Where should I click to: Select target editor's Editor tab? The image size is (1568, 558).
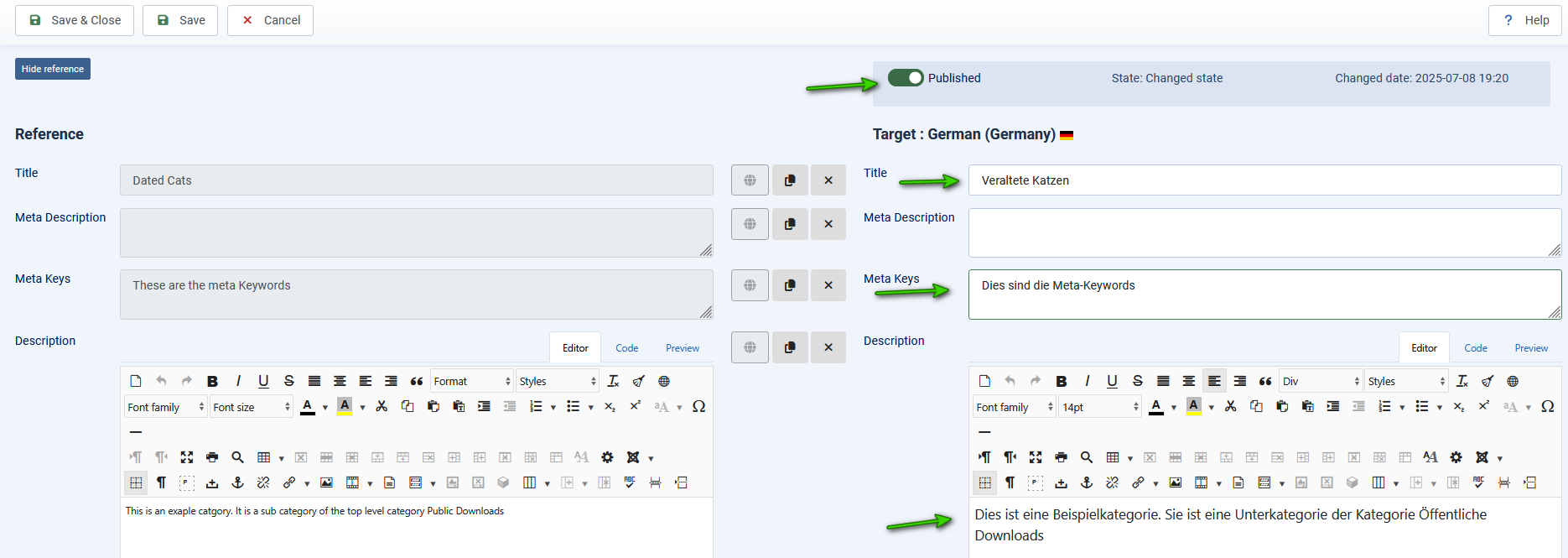1424,348
